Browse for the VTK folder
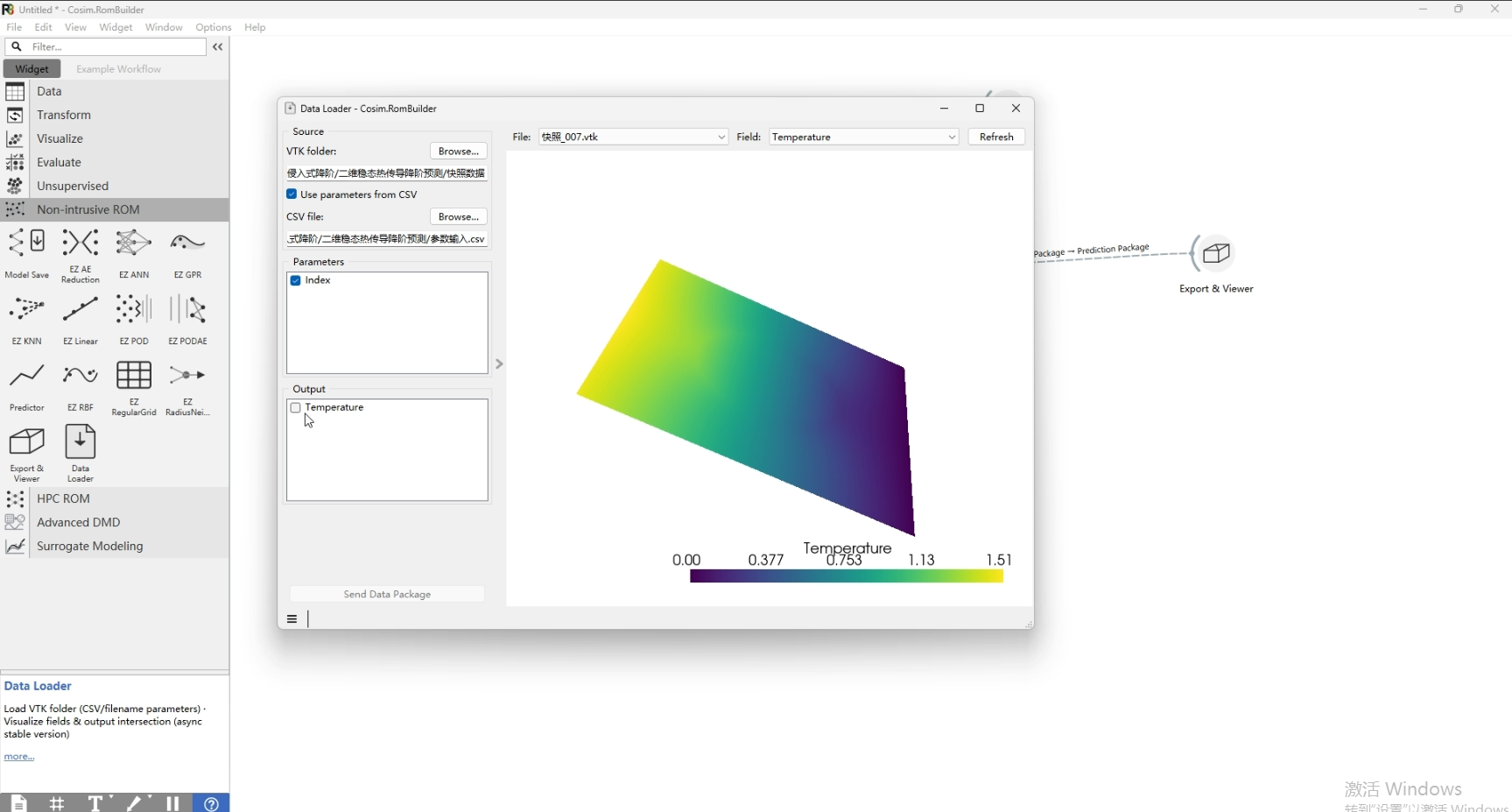The image size is (1512, 812). coord(458,151)
